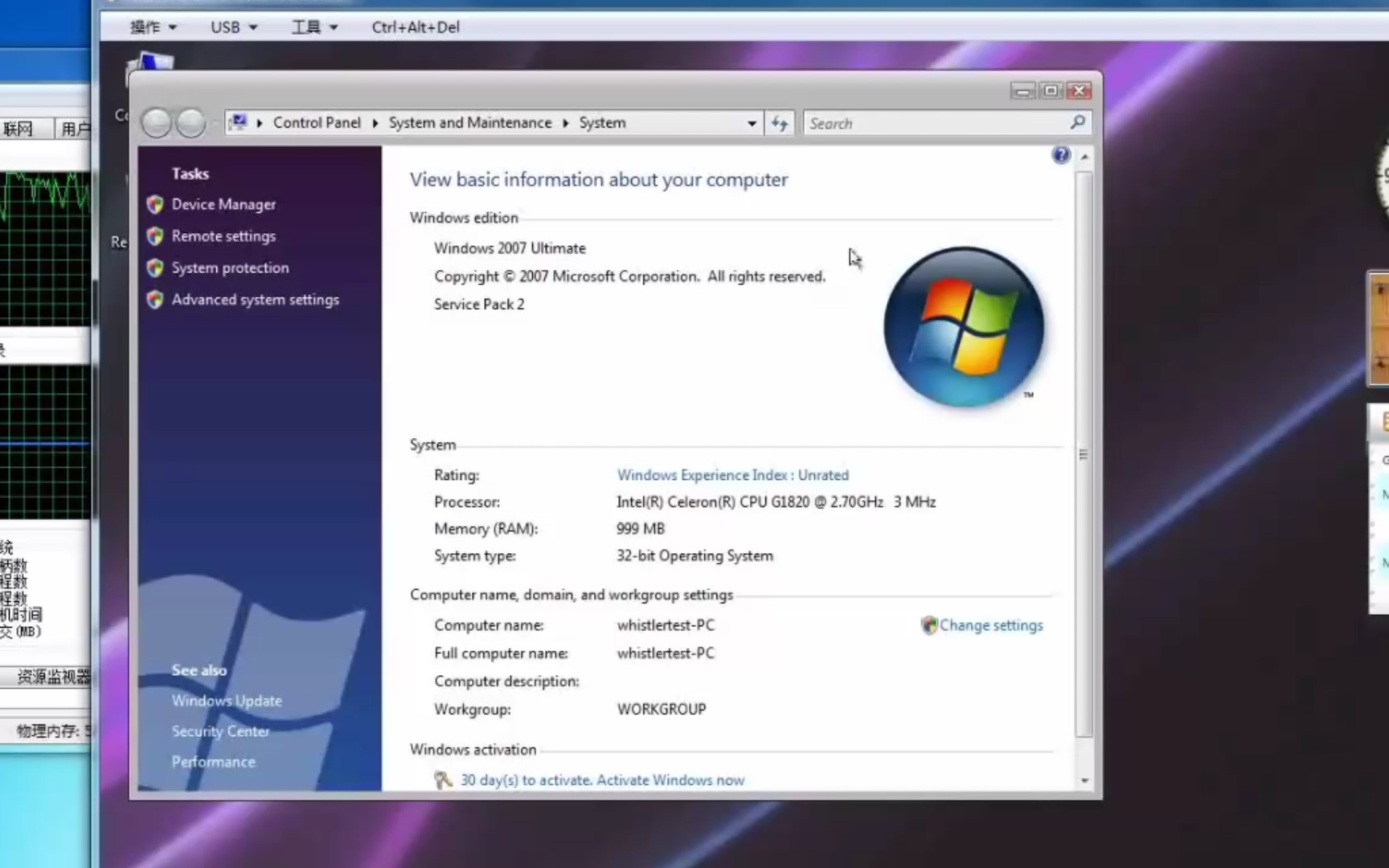
Task: Click workgroup value 'WORKGROUP'
Action: point(662,710)
